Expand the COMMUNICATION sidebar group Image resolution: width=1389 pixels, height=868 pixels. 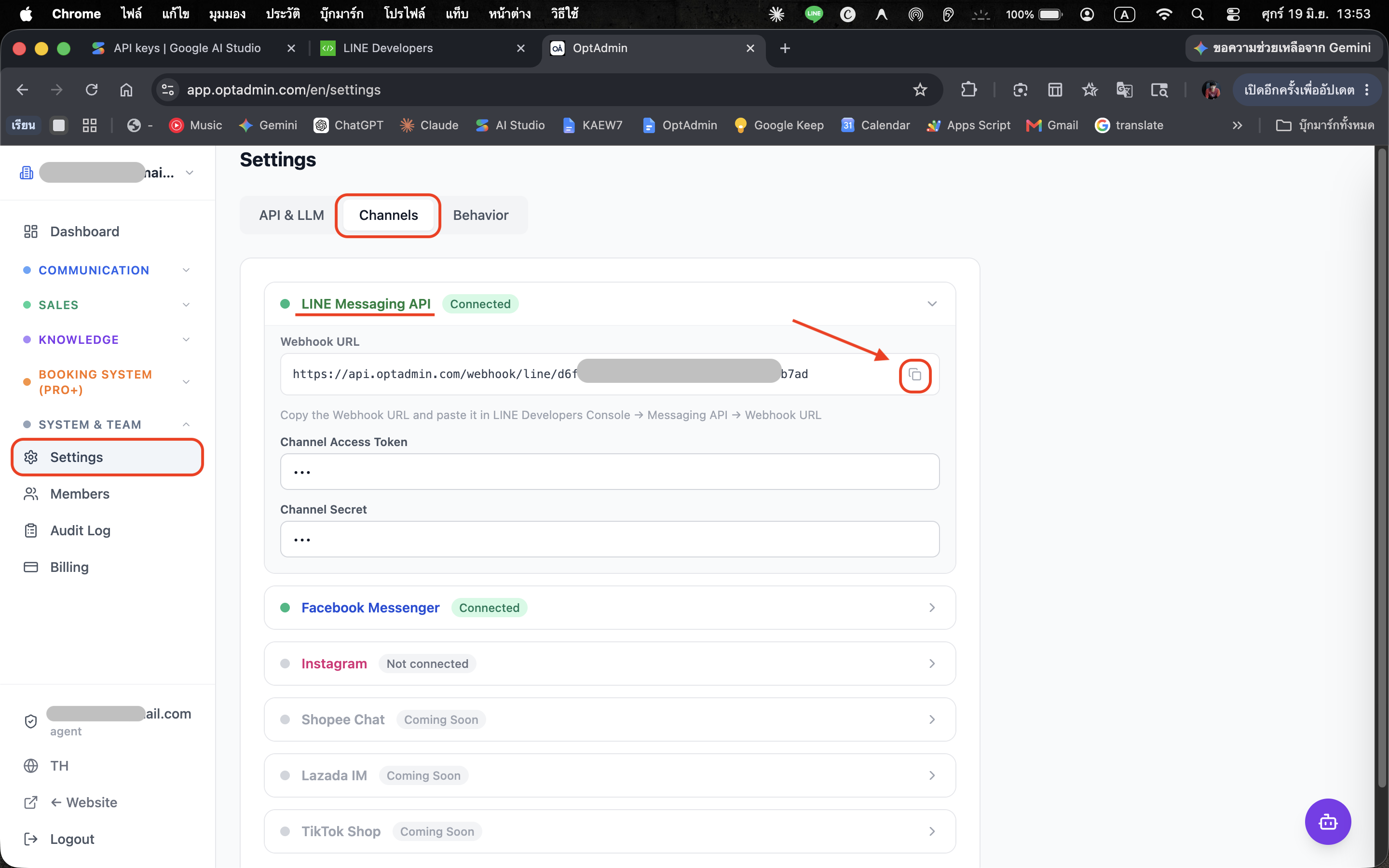point(108,270)
